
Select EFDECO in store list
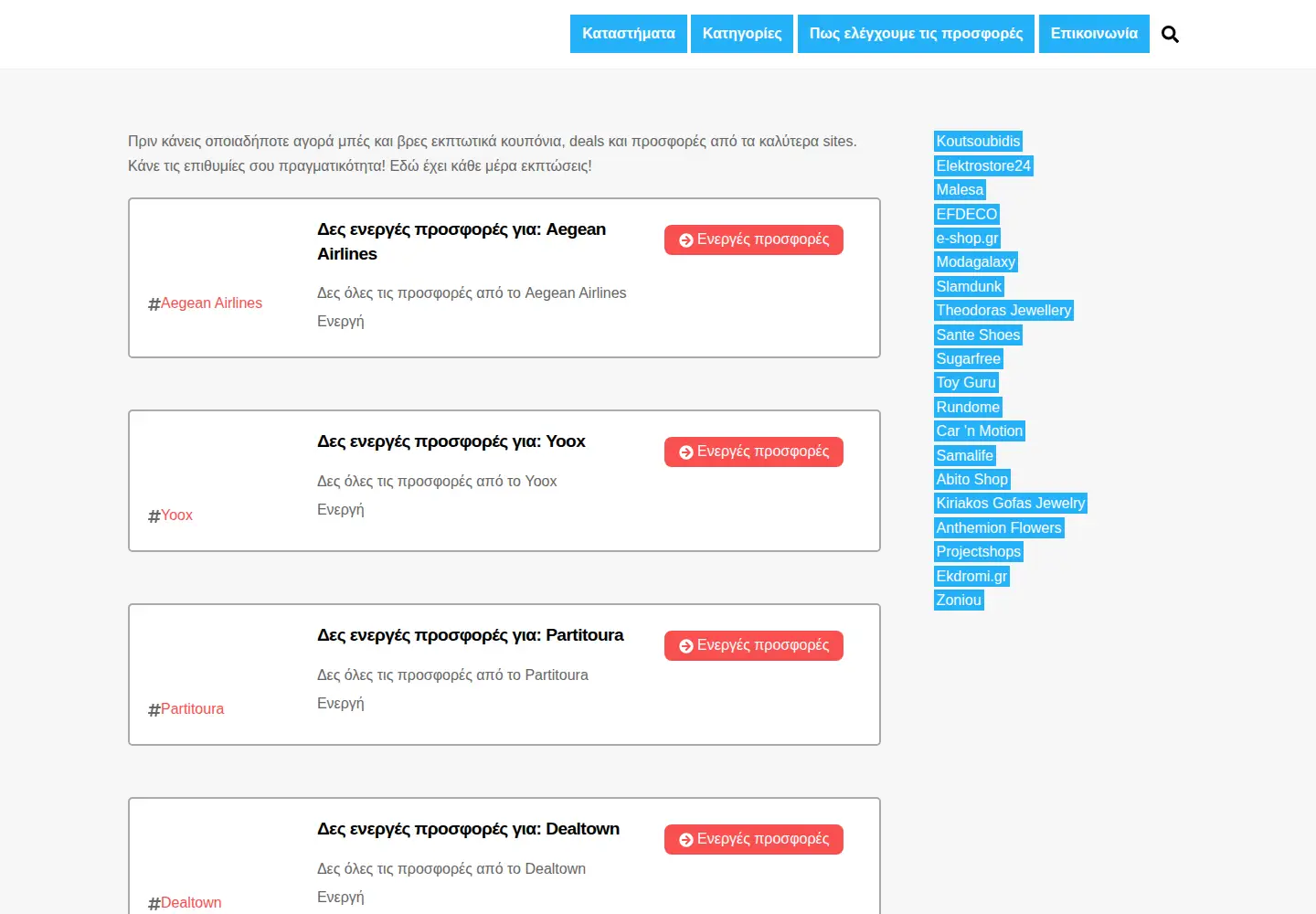[967, 214]
